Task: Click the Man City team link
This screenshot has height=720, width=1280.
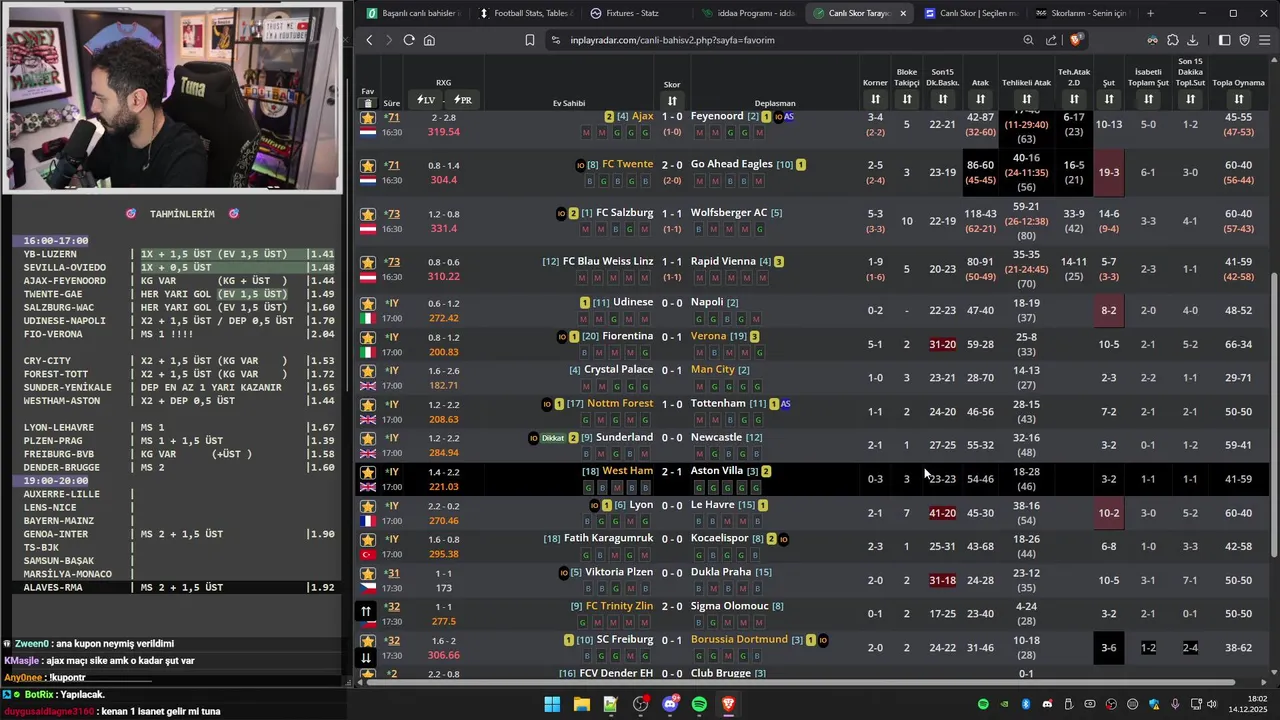Action: [x=713, y=369]
